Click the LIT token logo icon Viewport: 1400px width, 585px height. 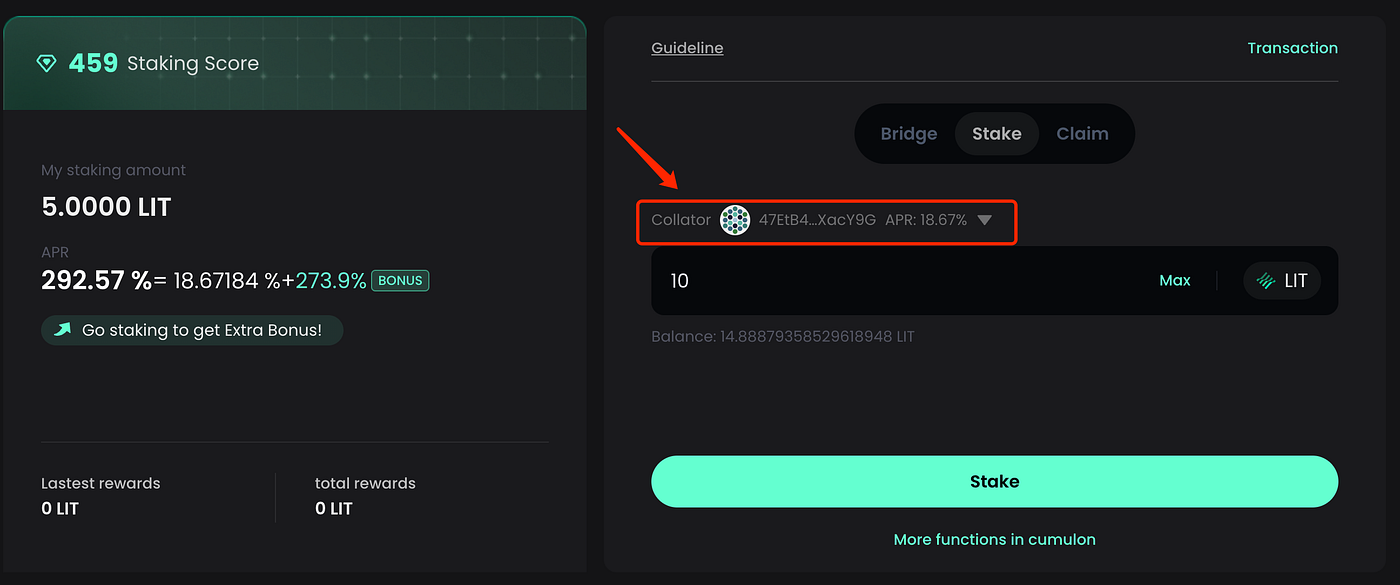click(x=1266, y=281)
